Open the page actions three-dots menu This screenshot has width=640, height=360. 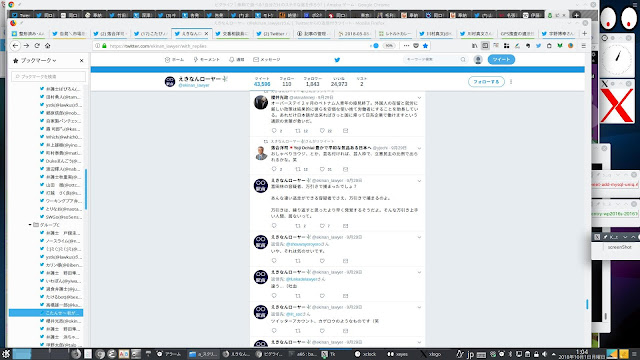coord(406,46)
